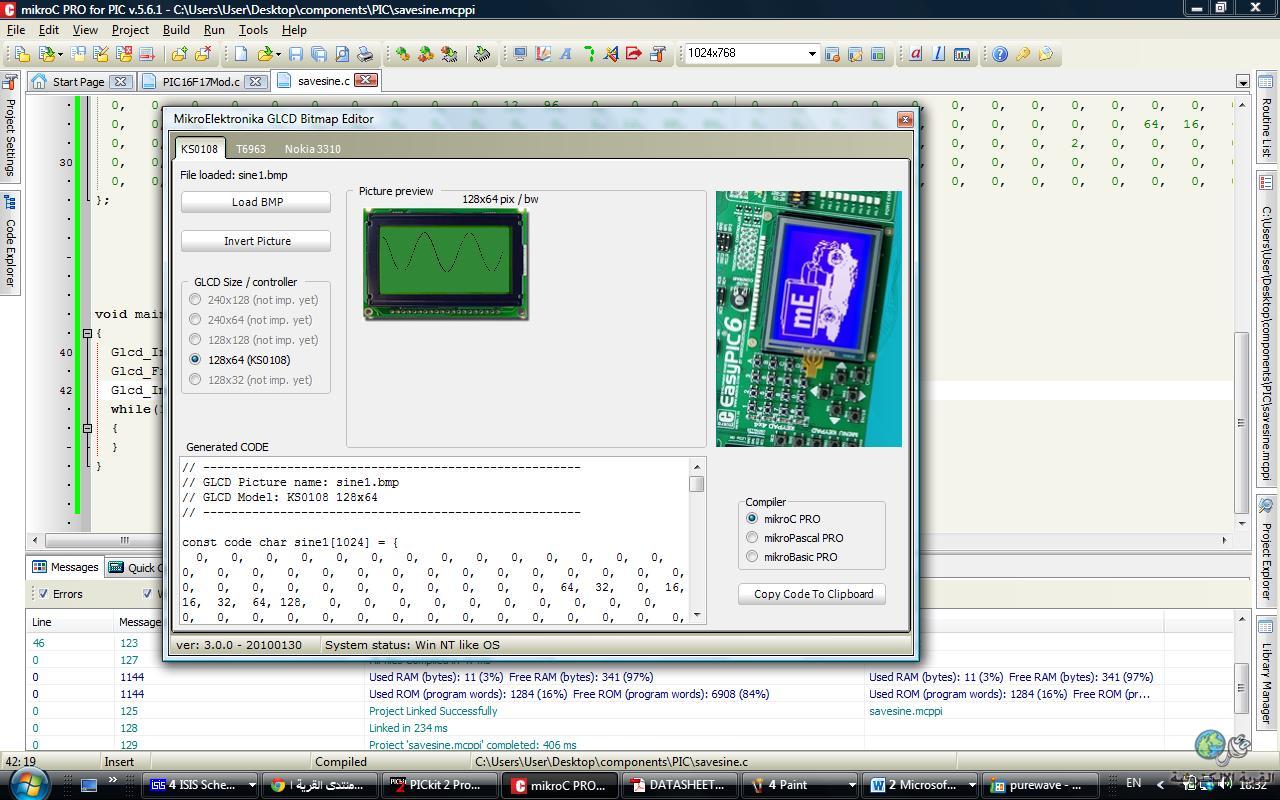Open the Routine List side panel
The height and width of the screenshot is (800, 1280).
tap(1266, 118)
